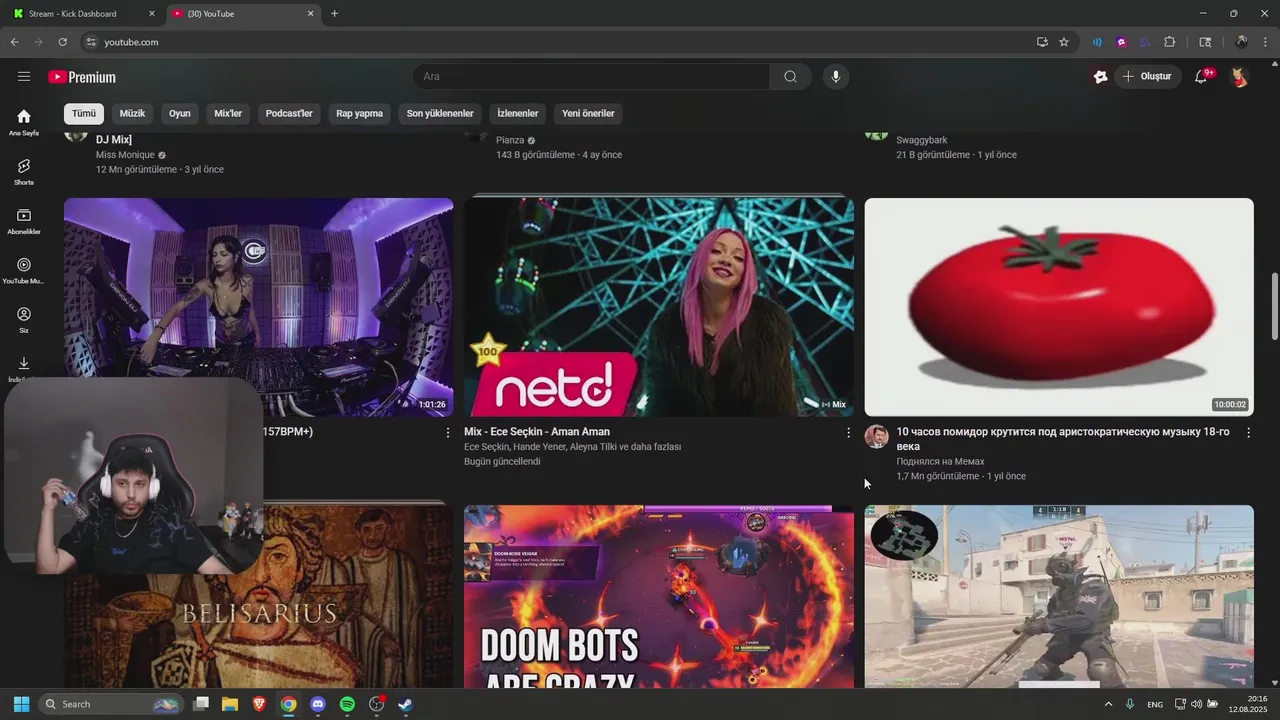Screen dimensions: 1280x720
Task: Open Miss Monique channel link
Action: click(125, 155)
